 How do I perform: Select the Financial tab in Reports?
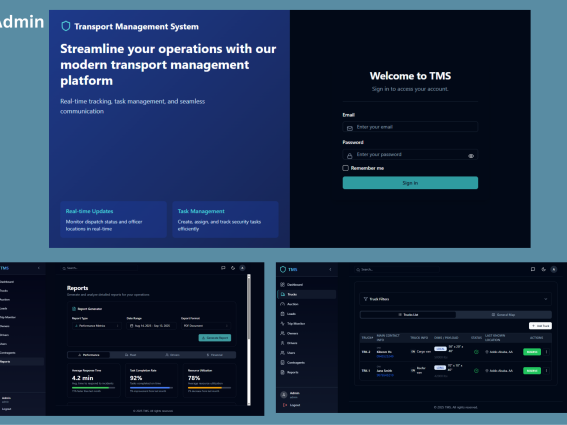click(214, 355)
